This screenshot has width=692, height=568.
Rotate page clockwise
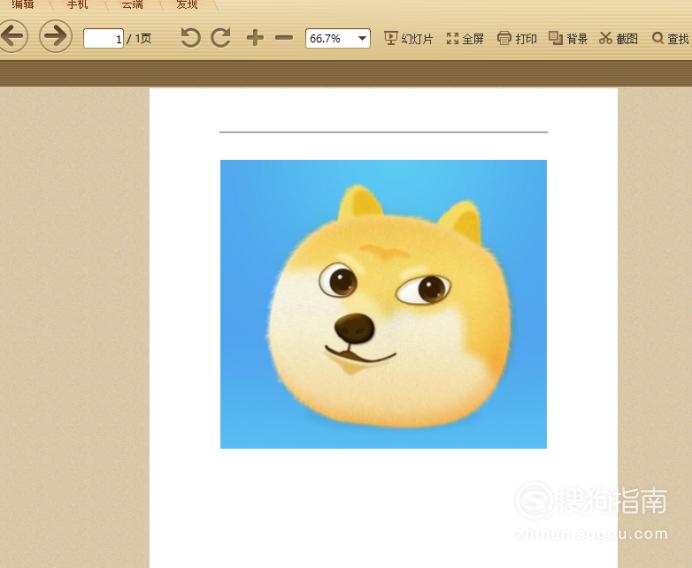[221, 38]
